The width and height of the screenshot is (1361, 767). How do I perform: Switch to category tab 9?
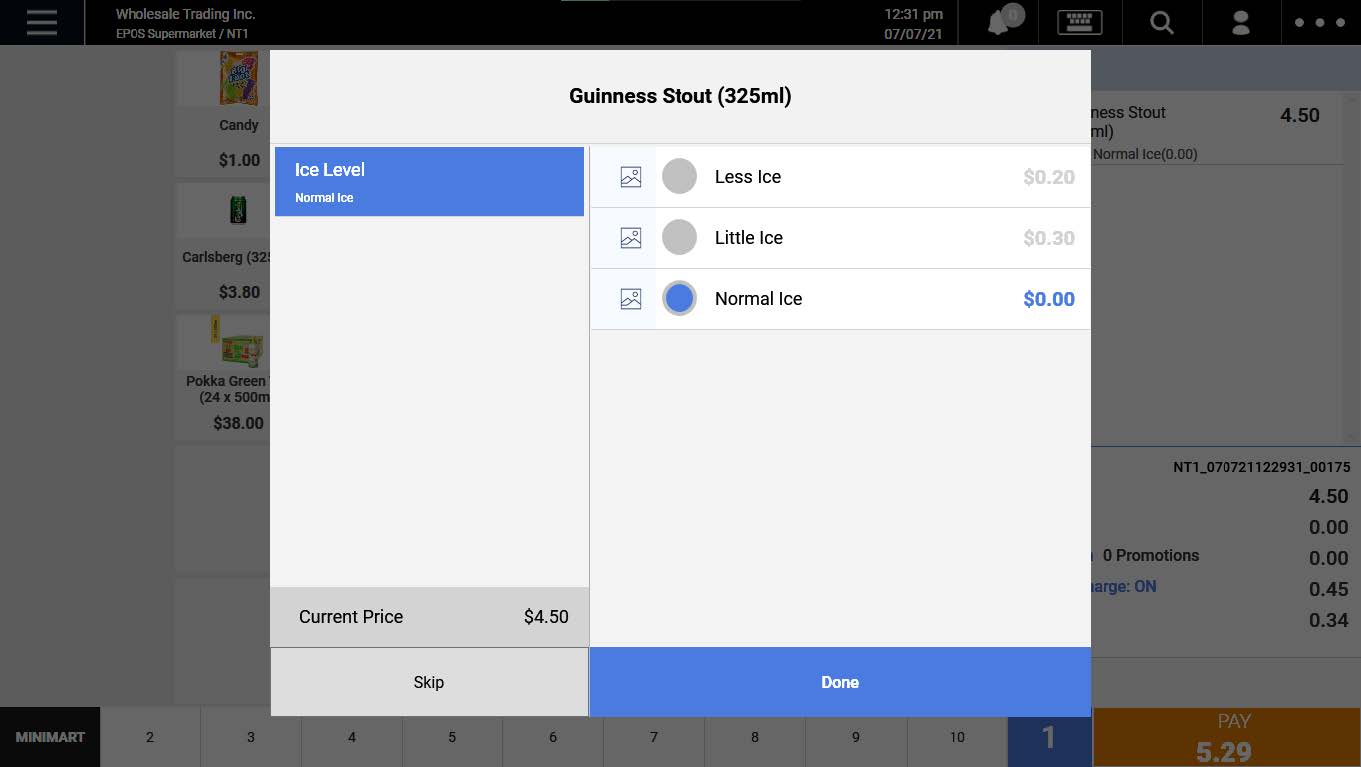pos(856,737)
